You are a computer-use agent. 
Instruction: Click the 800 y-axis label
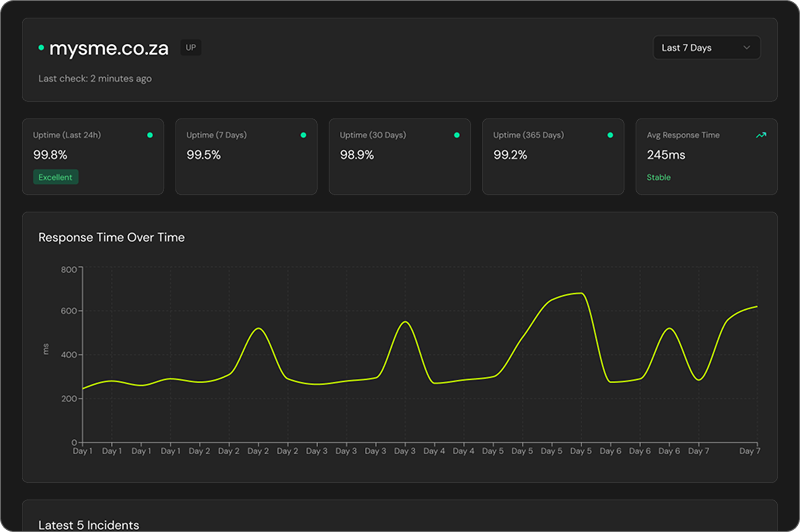(69, 270)
